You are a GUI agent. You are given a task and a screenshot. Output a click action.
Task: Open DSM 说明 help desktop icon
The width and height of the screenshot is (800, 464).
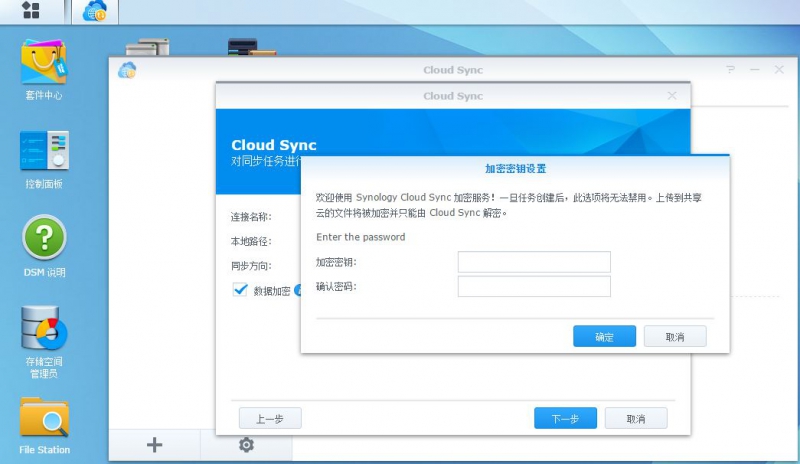point(44,238)
